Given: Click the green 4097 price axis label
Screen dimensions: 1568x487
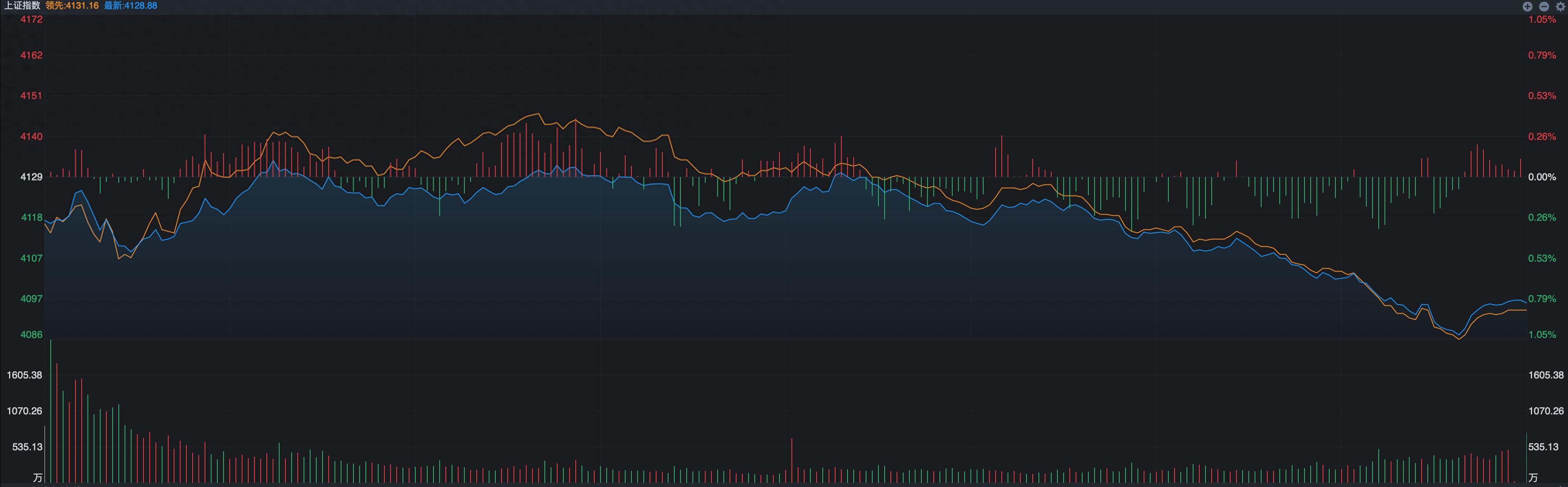Looking at the screenshot, I should tap(31, 299).
